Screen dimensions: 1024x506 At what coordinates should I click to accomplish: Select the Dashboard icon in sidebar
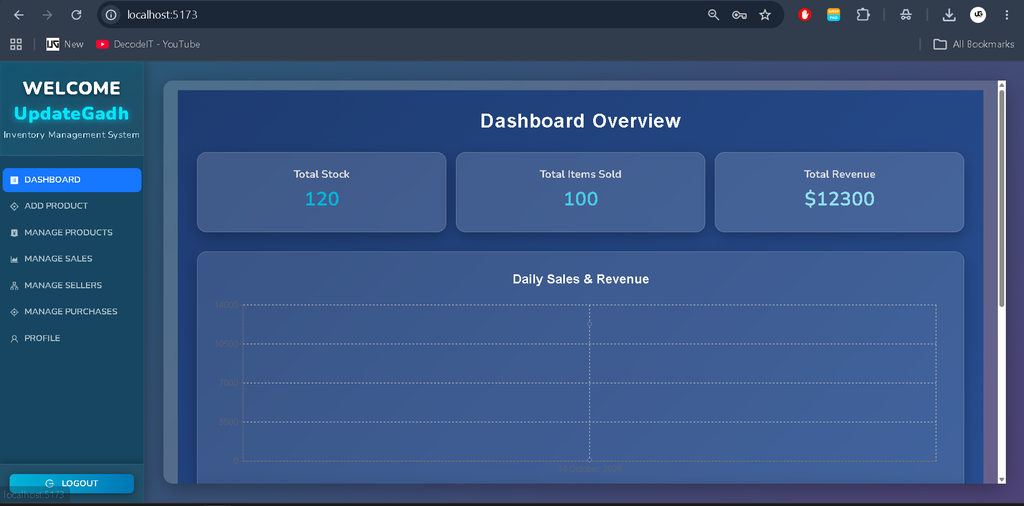click(x=14, y=180)
